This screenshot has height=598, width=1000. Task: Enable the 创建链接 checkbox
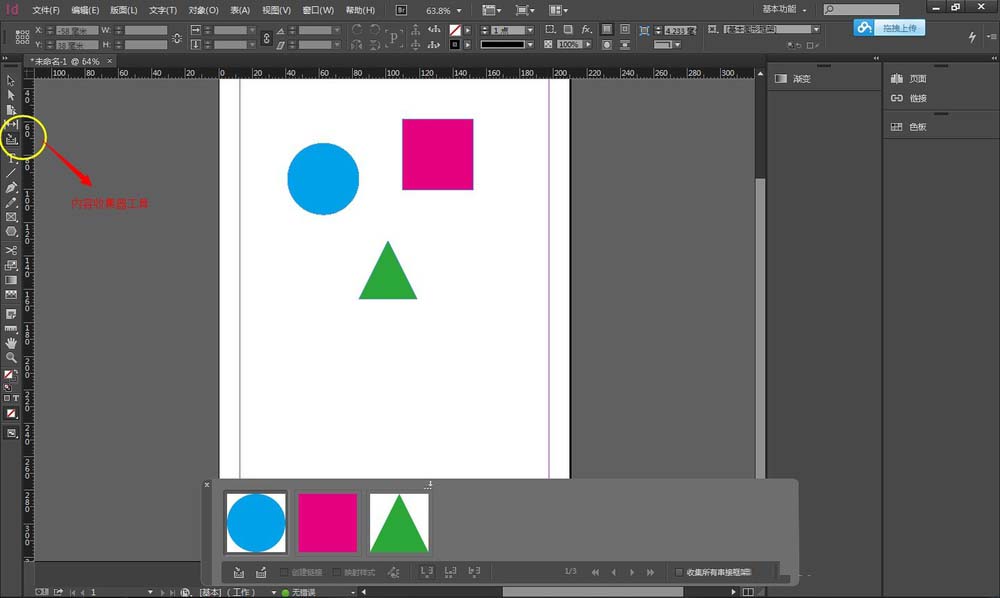point(285,572)
